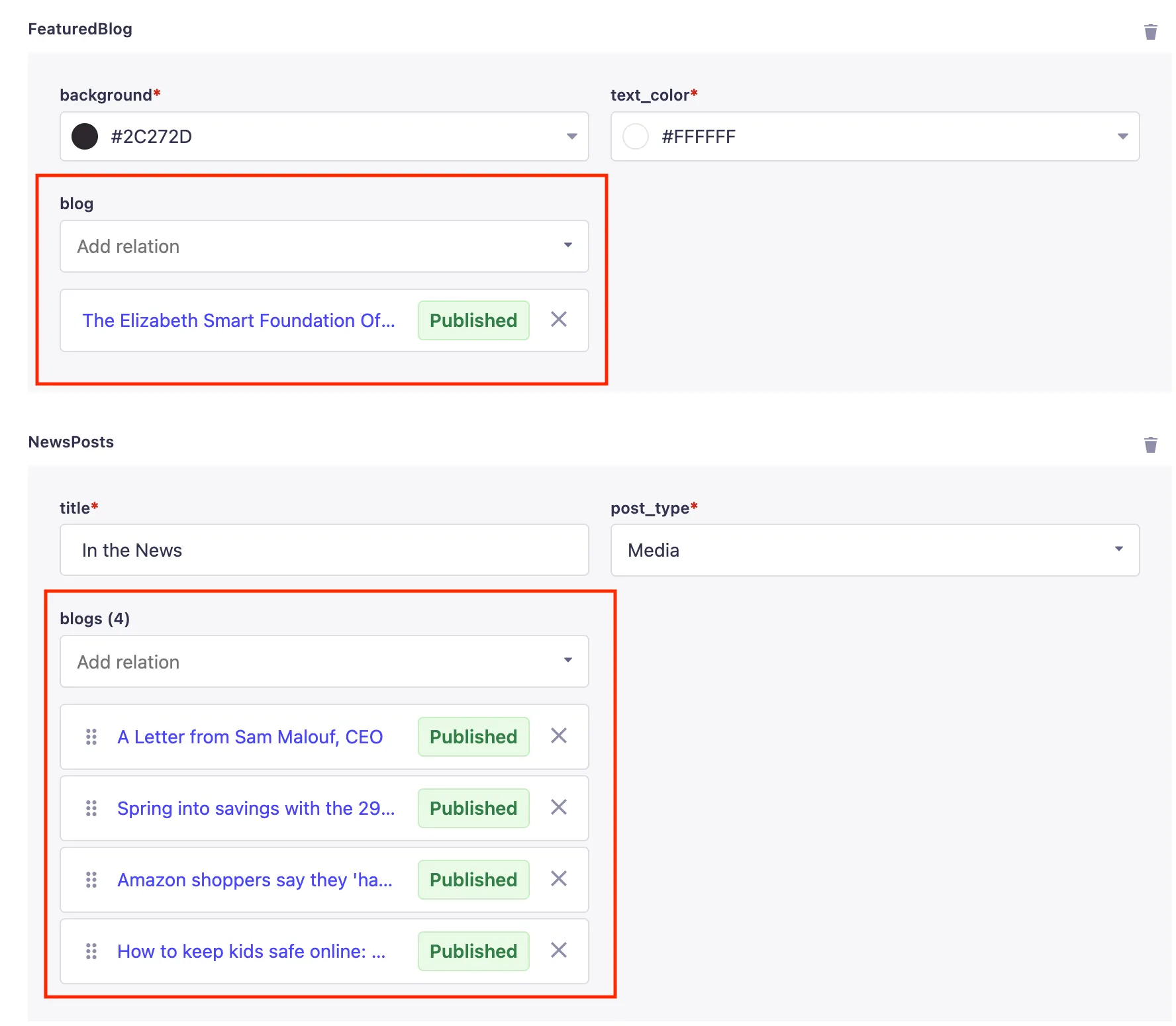Remove 'Amazon shoppers say' blog relation
Screen dimensions: 1176x1026
coord(558,879)
